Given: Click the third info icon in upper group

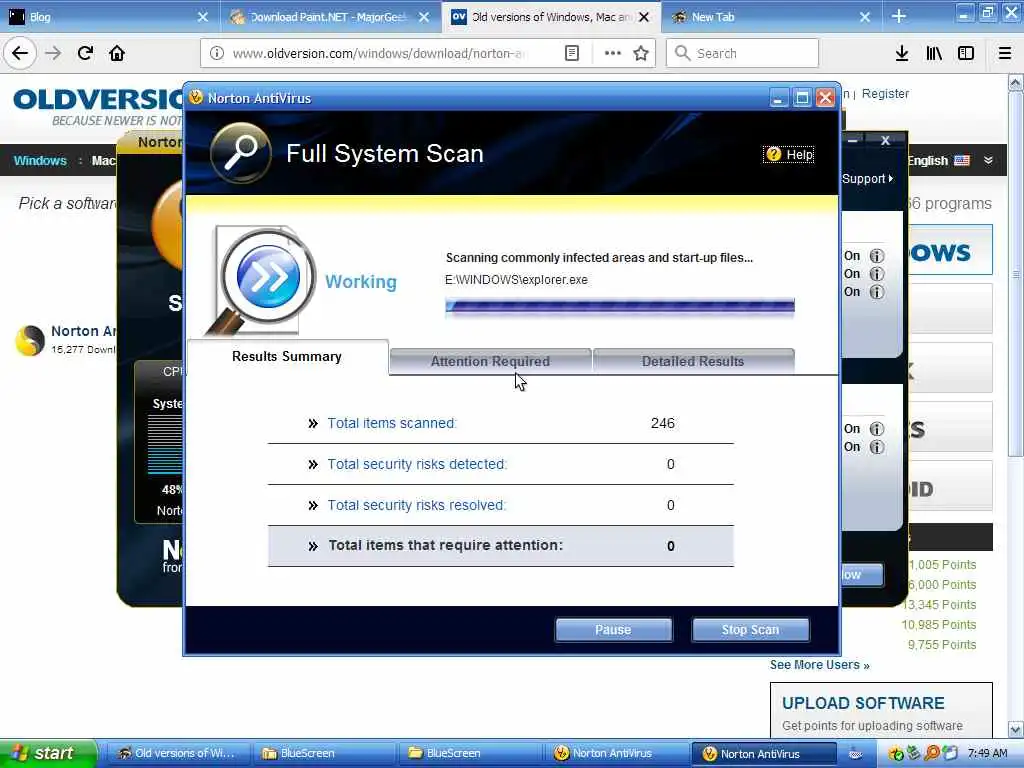Looking at the screenshot, I should [877, 292].
